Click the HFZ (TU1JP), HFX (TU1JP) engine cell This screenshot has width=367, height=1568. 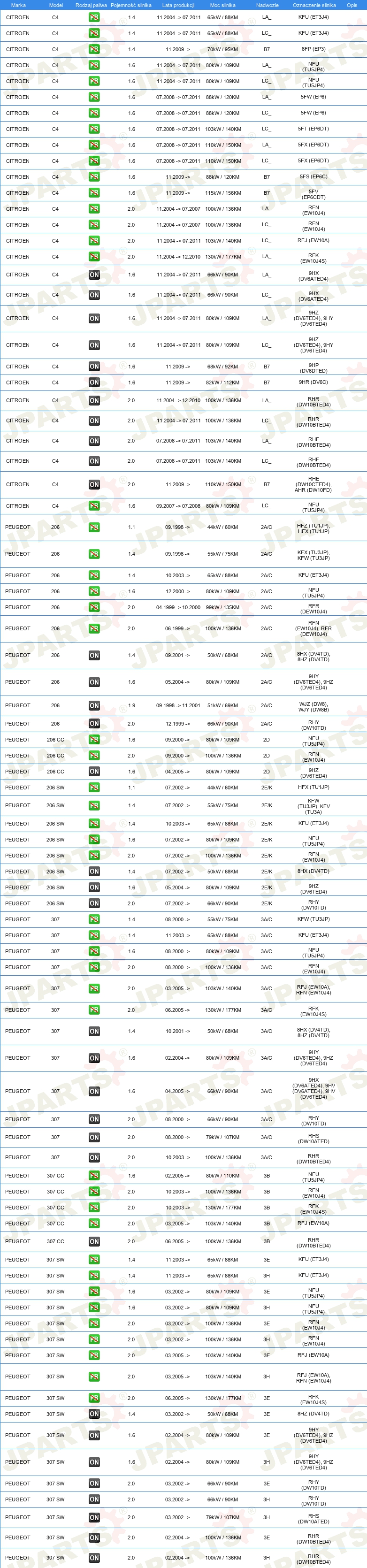[x=313, y=528]
